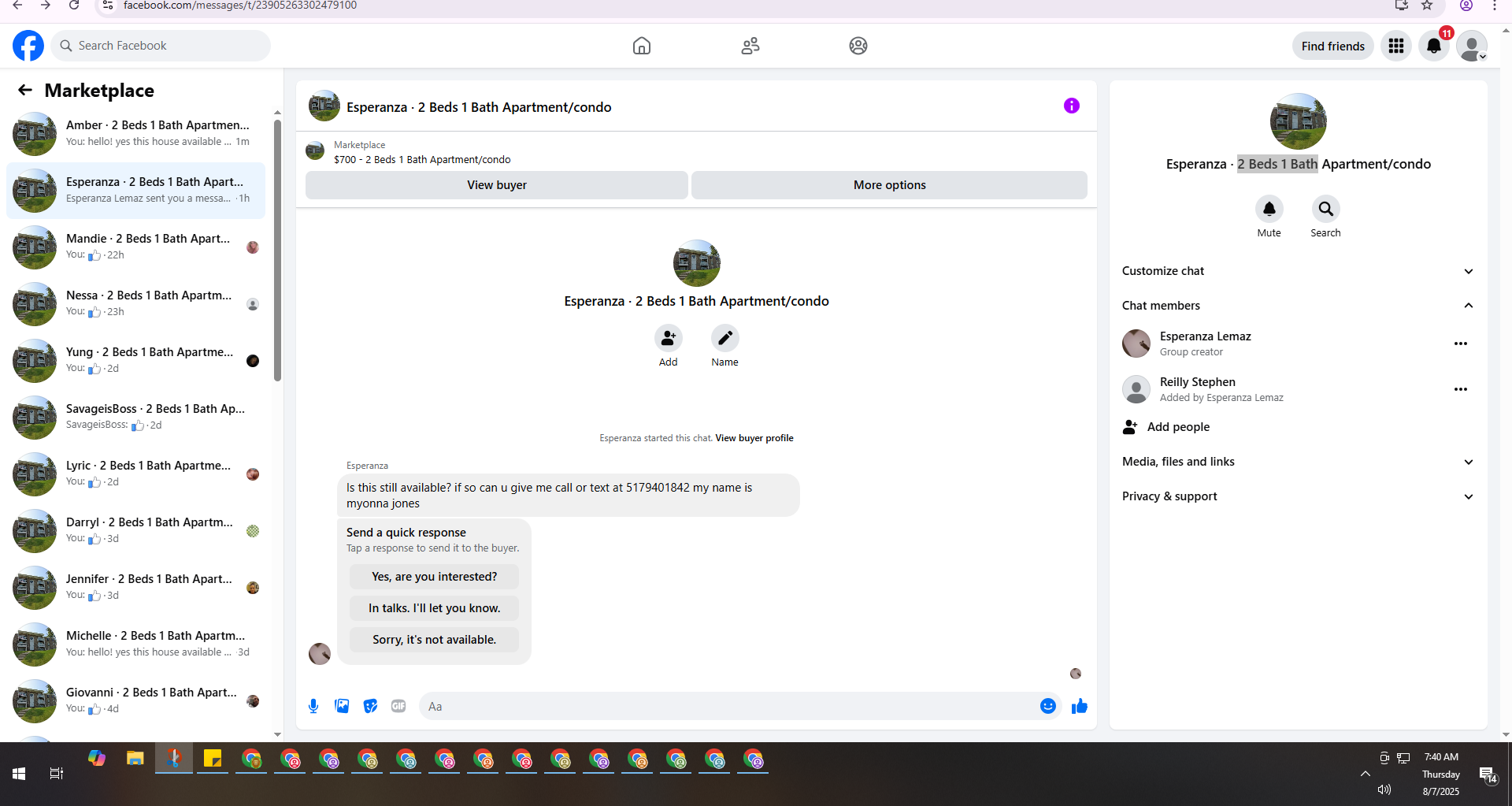Image resolution: width=1512 pixels, height=806 pixels.
Task: Click the browser address bar URL
Action: pos(240,6)
